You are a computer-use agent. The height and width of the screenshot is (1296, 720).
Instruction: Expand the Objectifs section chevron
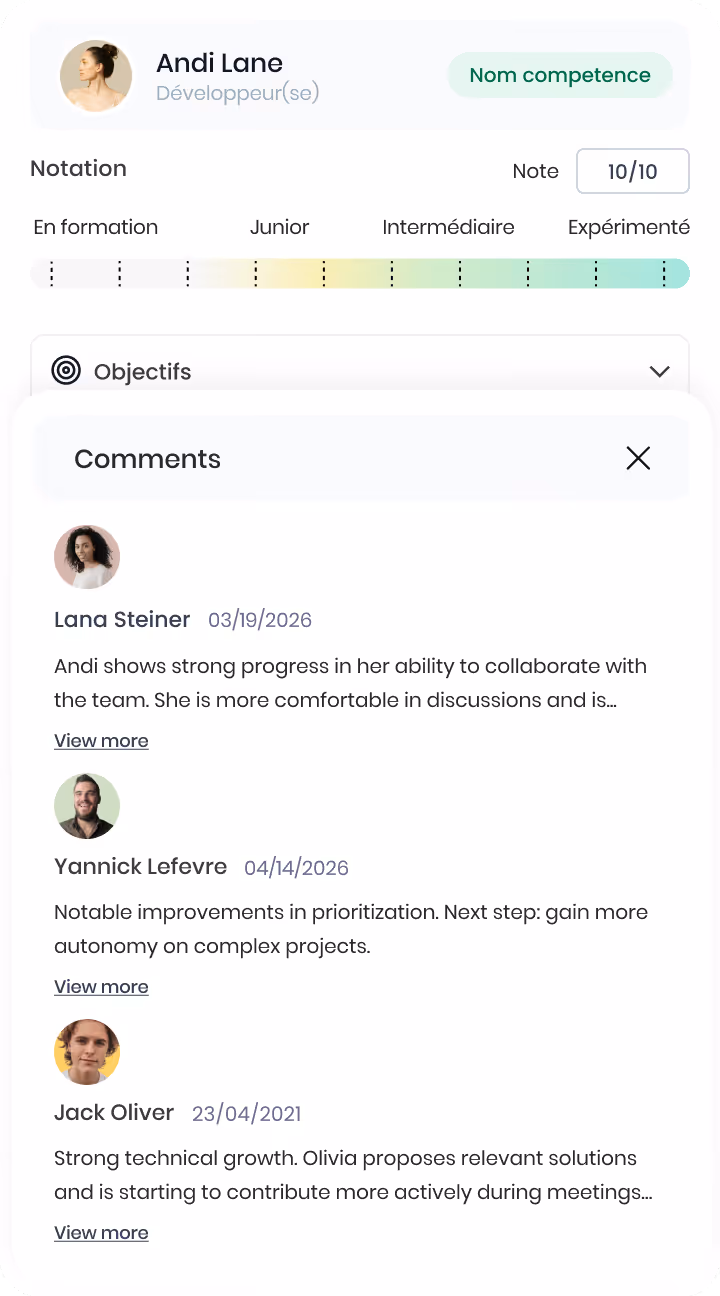[659, 371]
